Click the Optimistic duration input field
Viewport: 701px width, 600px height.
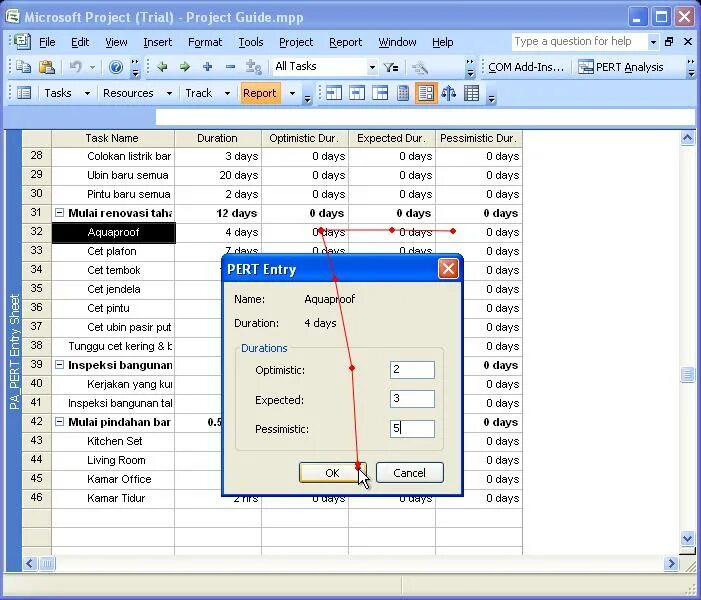click(x=412, y=370)
